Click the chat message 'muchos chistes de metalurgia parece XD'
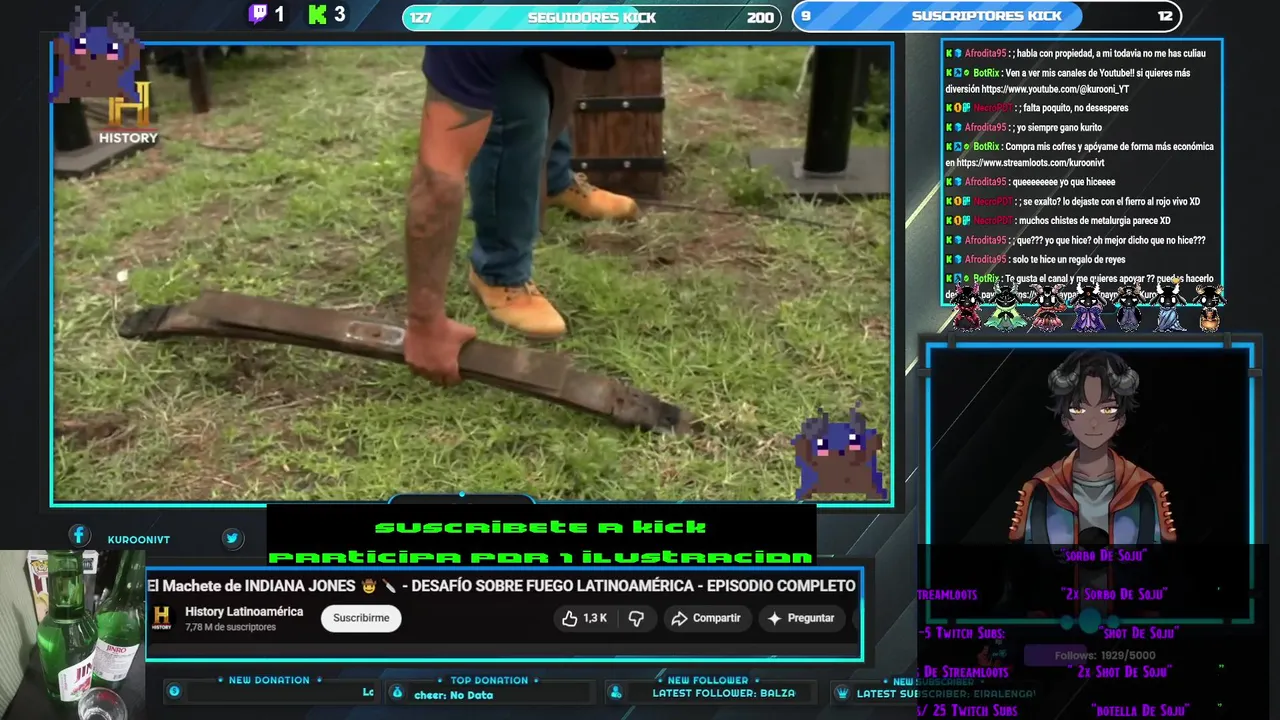The width and height of the screenshot is (1280, 720). pos(1094,221)
